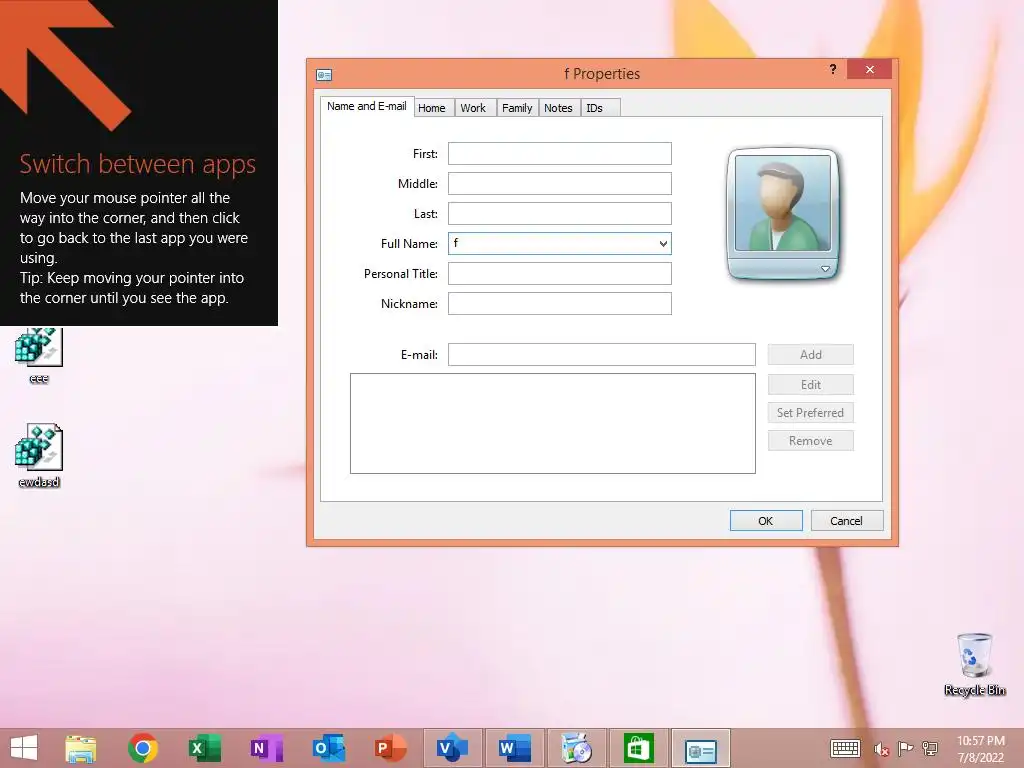Click the Add e-mail button

coord(810,355)
